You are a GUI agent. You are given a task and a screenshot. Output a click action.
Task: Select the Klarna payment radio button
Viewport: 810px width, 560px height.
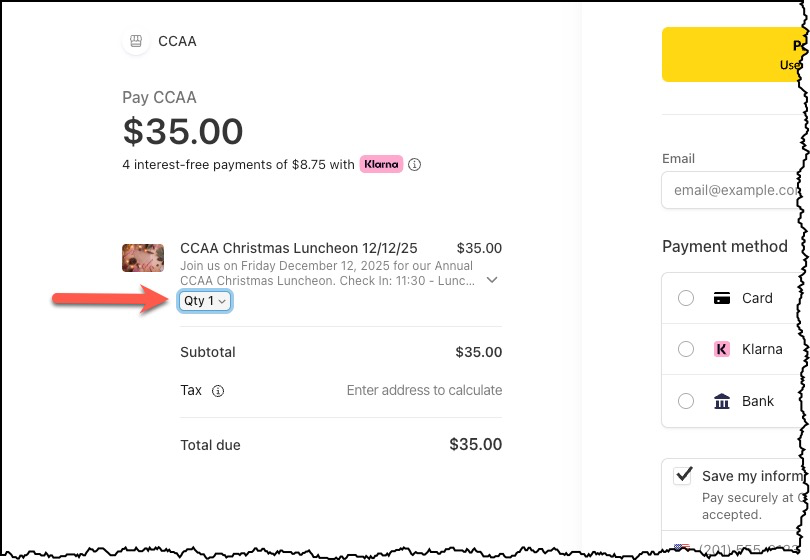tap(686, 350)
